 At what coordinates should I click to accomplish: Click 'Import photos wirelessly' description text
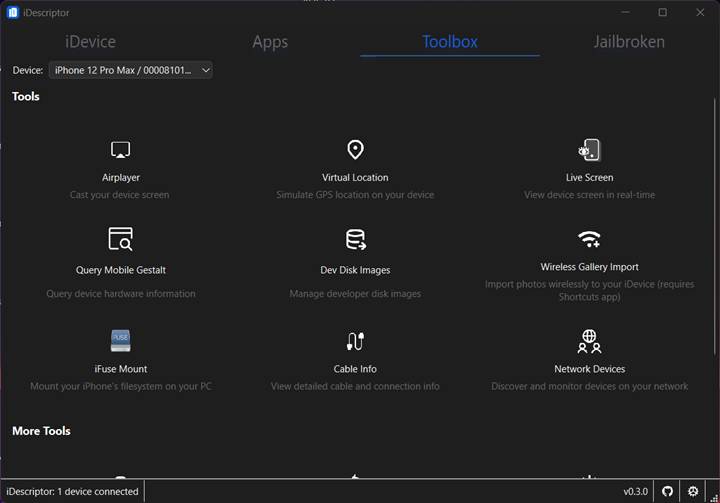589,290
